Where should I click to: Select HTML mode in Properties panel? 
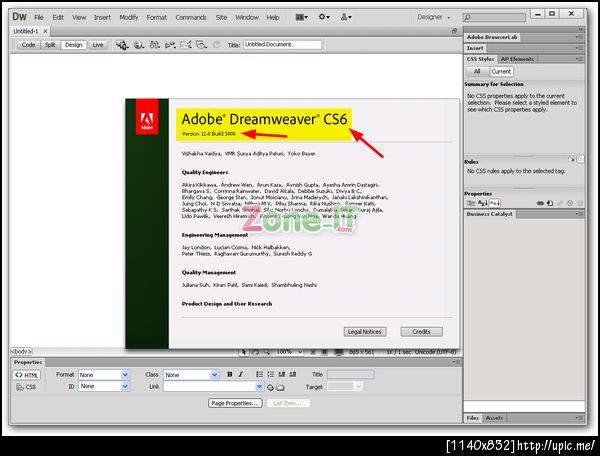26,375
